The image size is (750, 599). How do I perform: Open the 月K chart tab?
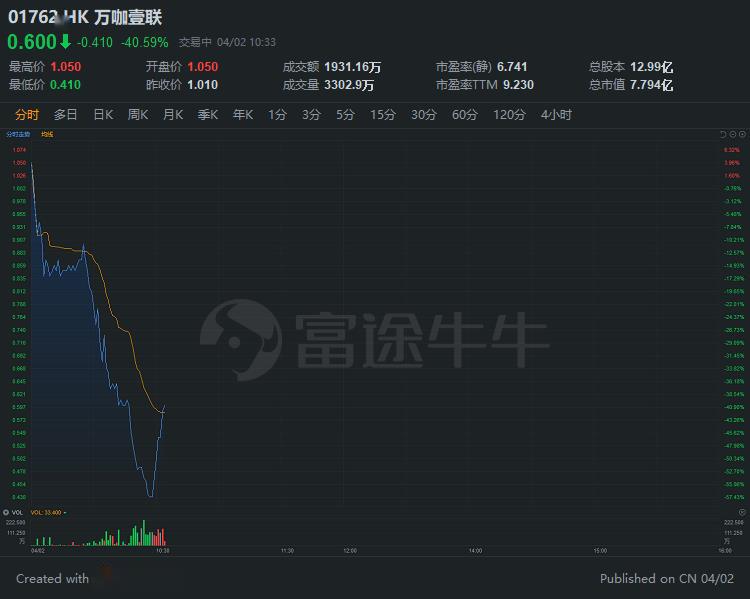point(173,115)
